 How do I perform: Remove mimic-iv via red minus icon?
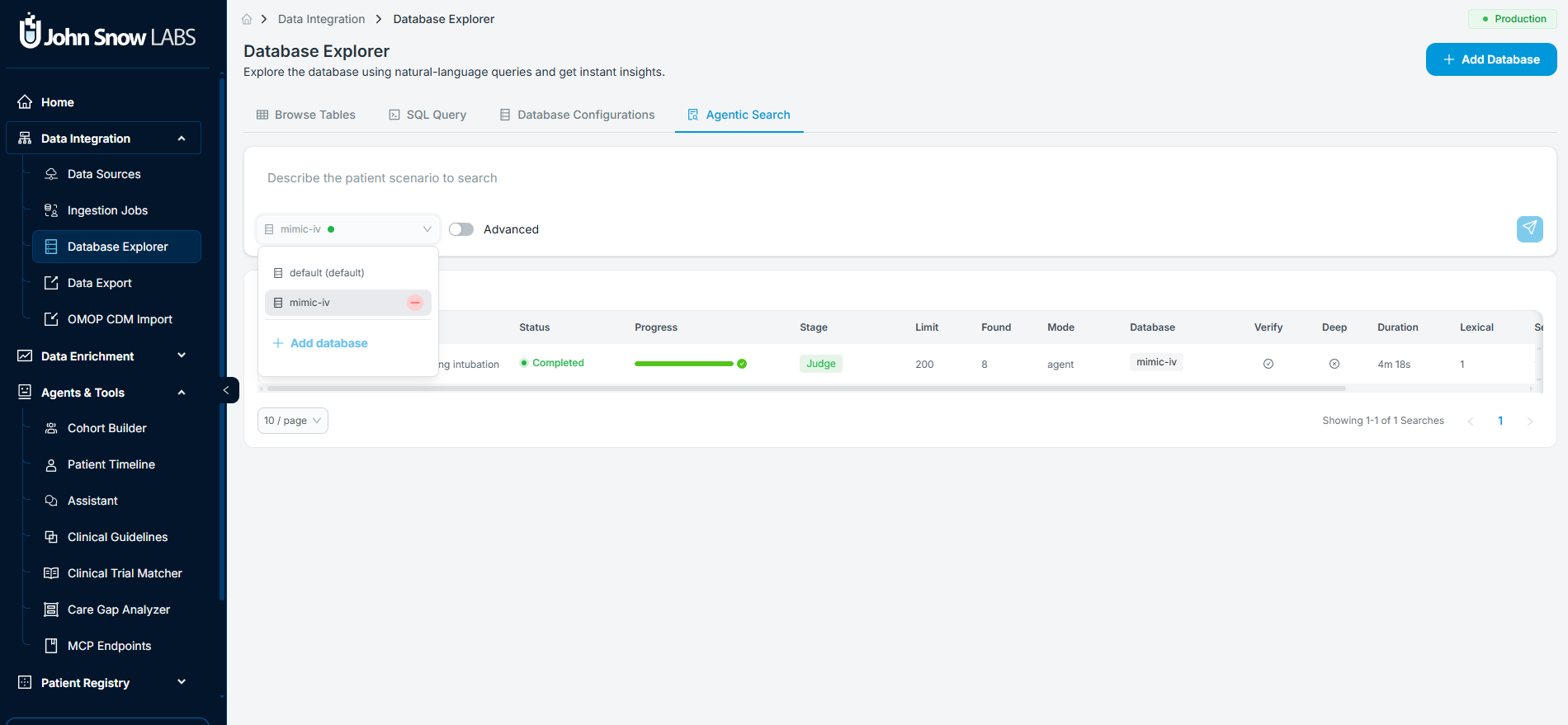click(415, 303)
